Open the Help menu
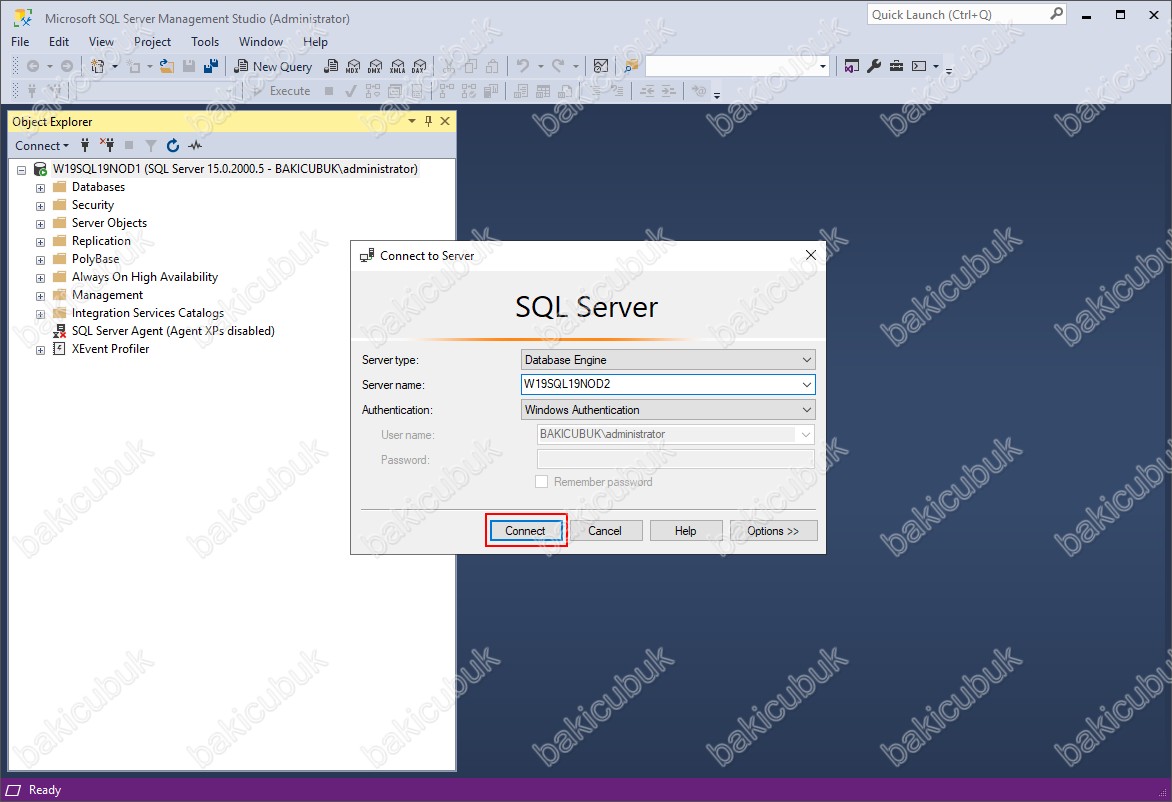This screenshot has width=1172, height=802. 315,42
